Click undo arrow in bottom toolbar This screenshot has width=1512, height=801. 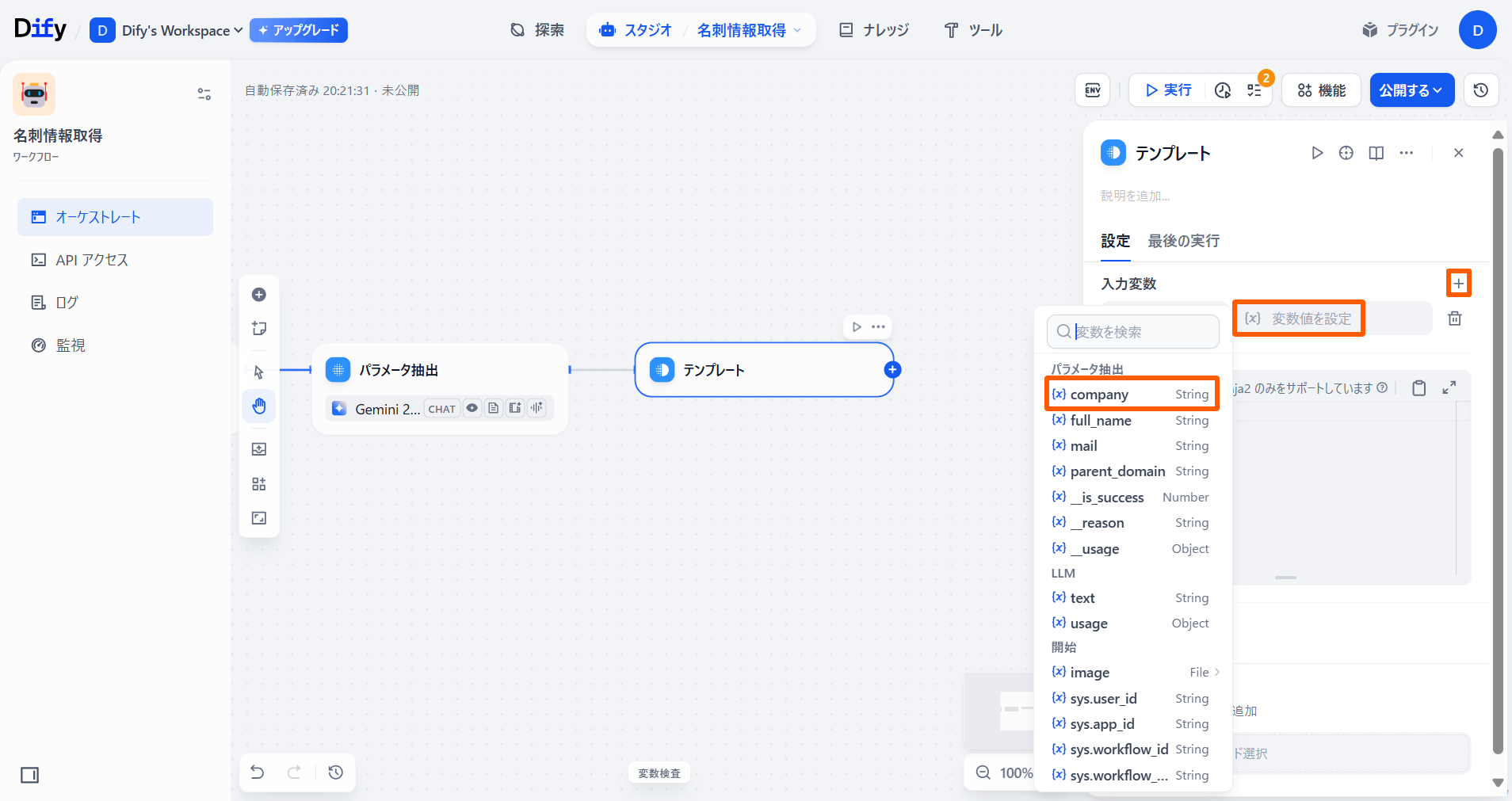(x=258, y=772)
